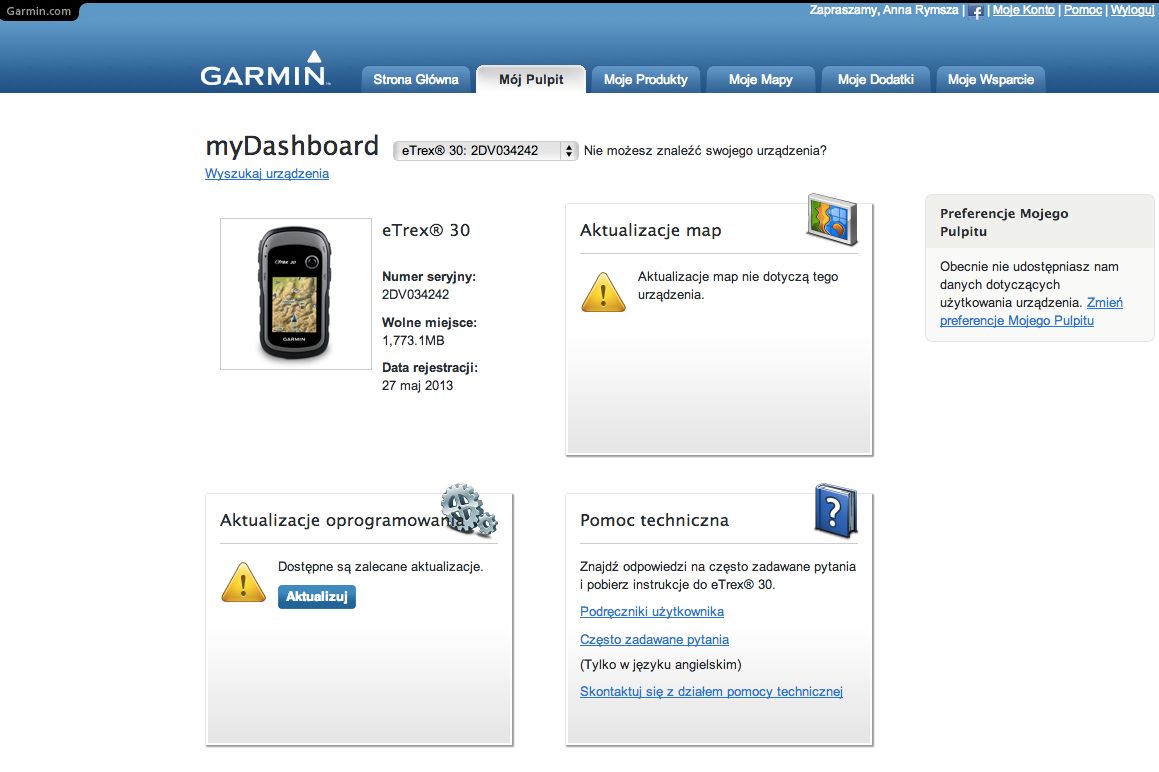Go to the Moje Mapy tab
Screen dimensions: 1159x772
pos(761,79)
